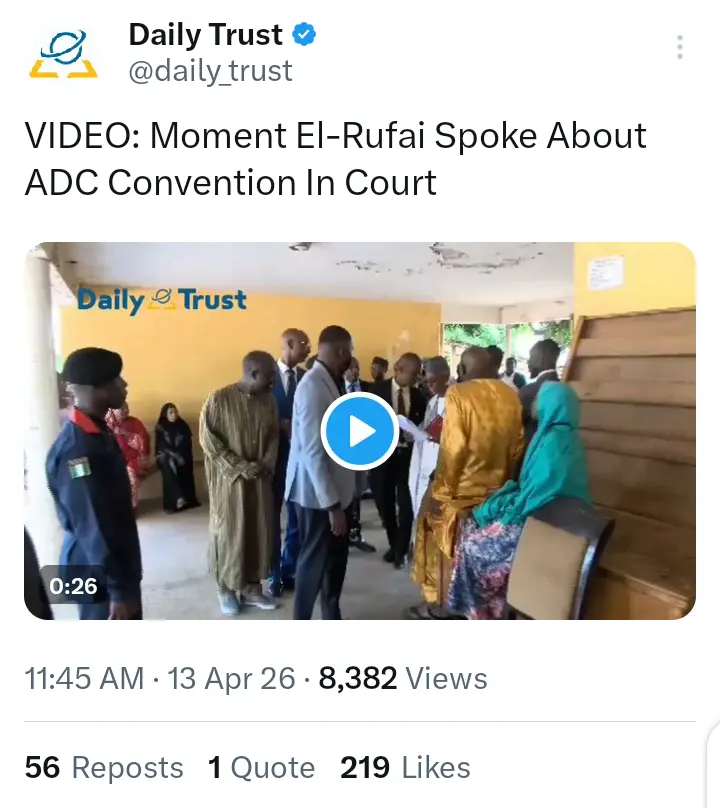This screenshot has height=808, width=720.
Task: Tap the blue verified badge
Action: 303,35
